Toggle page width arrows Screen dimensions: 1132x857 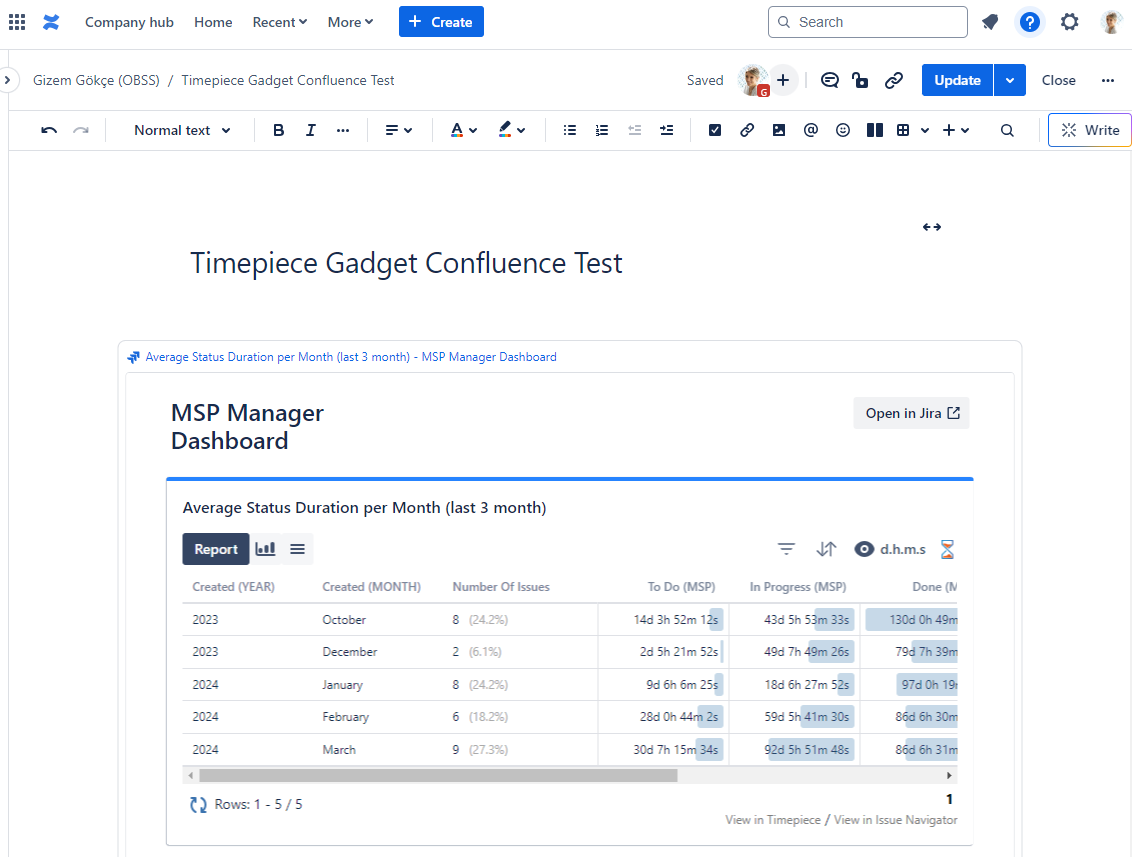932,227
